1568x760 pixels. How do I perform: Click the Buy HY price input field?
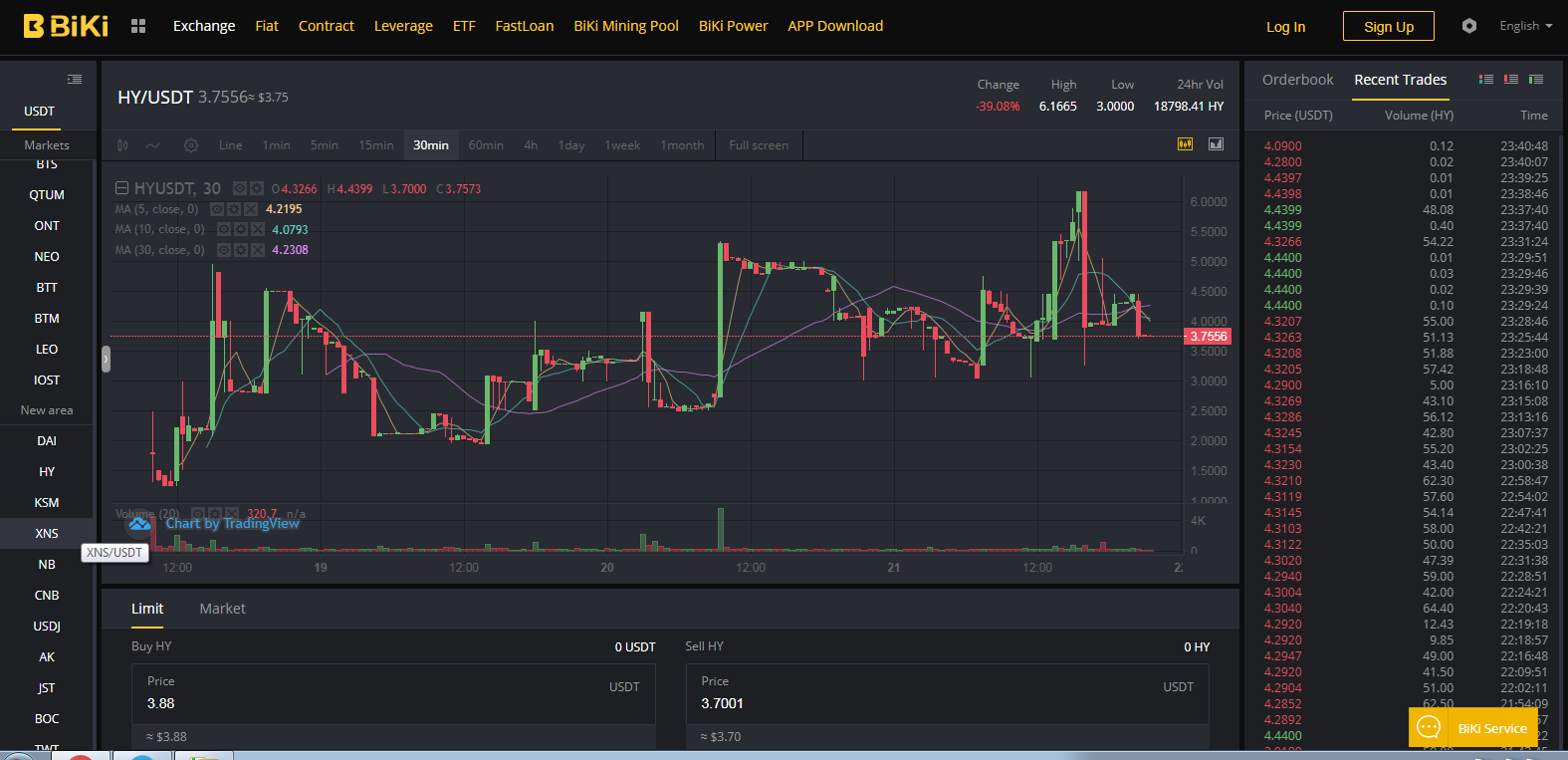click(393, 694)
